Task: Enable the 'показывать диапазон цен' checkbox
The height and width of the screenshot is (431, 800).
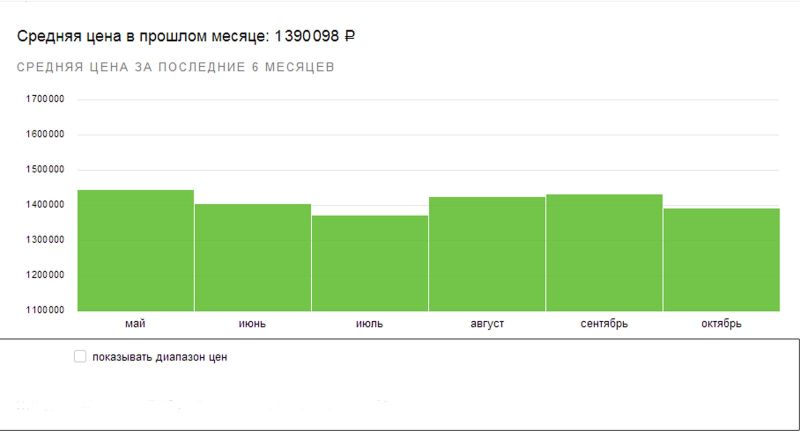Action: click(80, 357)
